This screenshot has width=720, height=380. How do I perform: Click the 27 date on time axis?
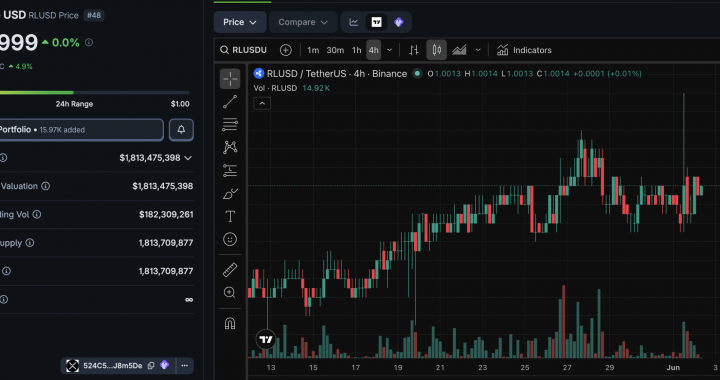(568, 368)
